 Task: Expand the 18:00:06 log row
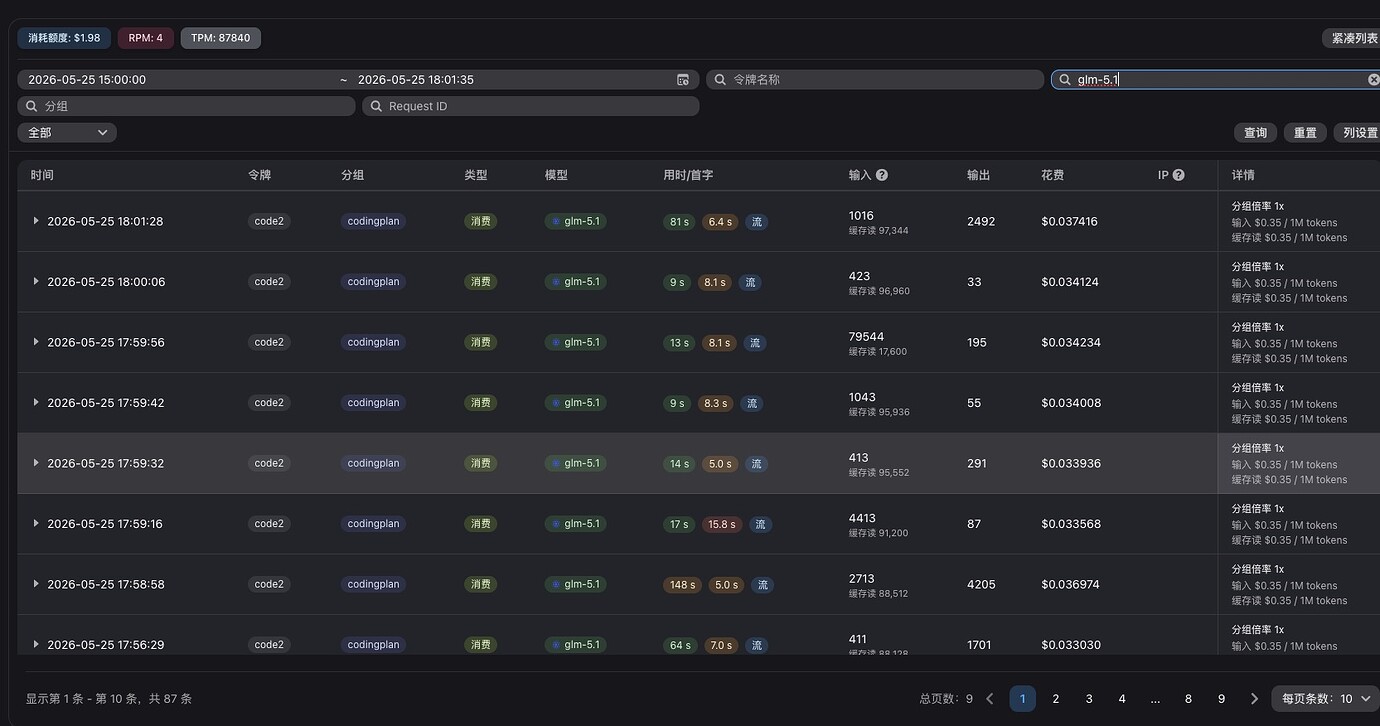[36, 282]
